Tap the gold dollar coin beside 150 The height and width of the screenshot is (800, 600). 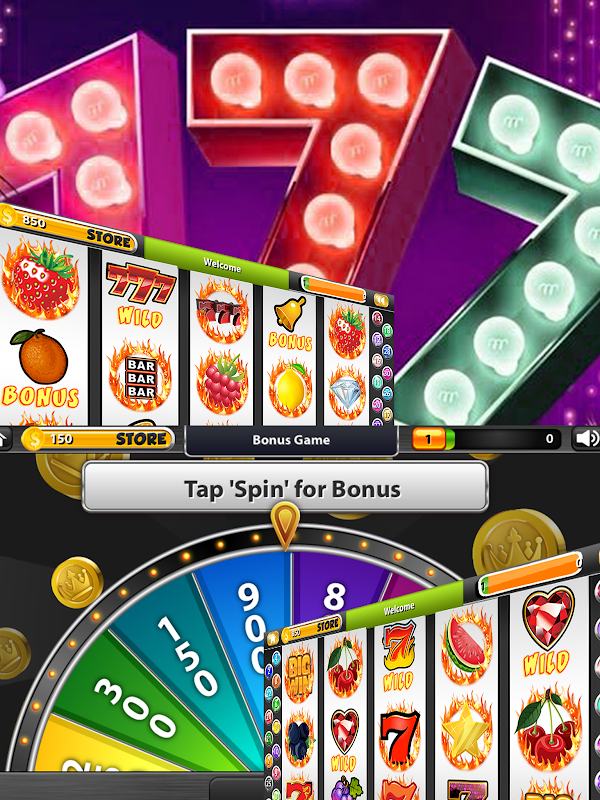[x=33, y=439]
